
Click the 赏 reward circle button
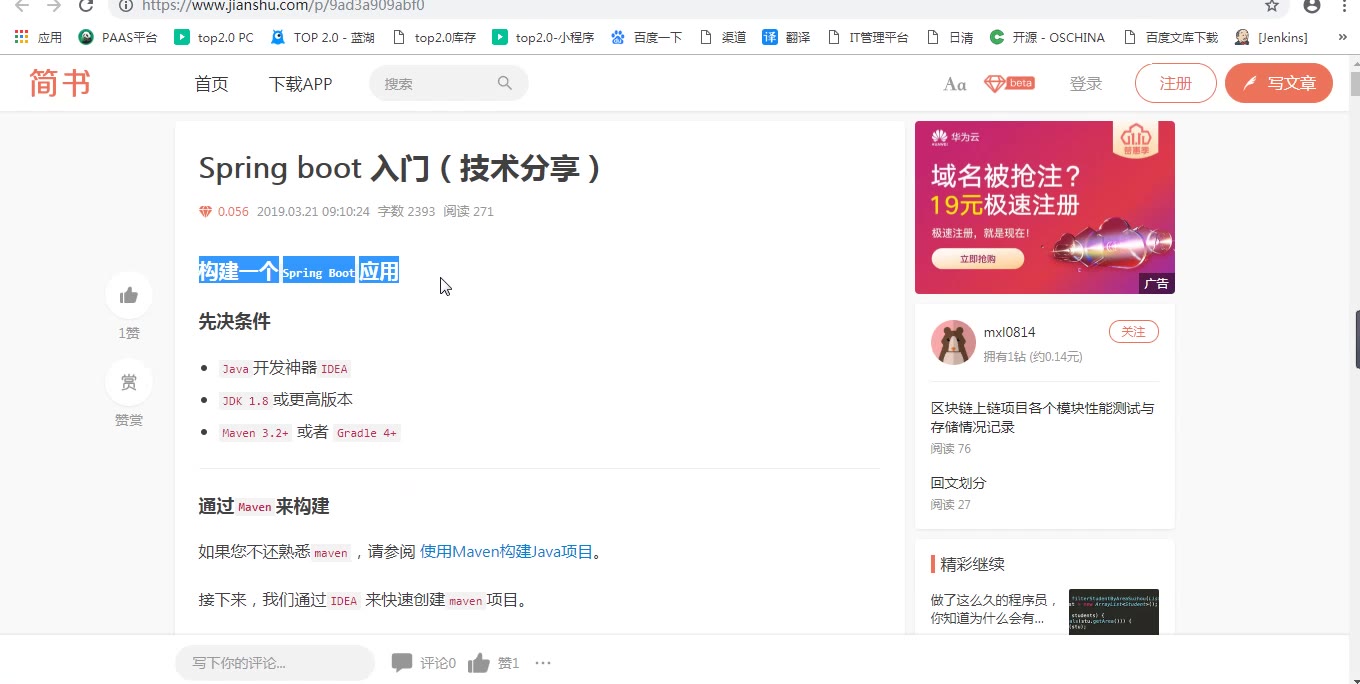click(129, 382)
